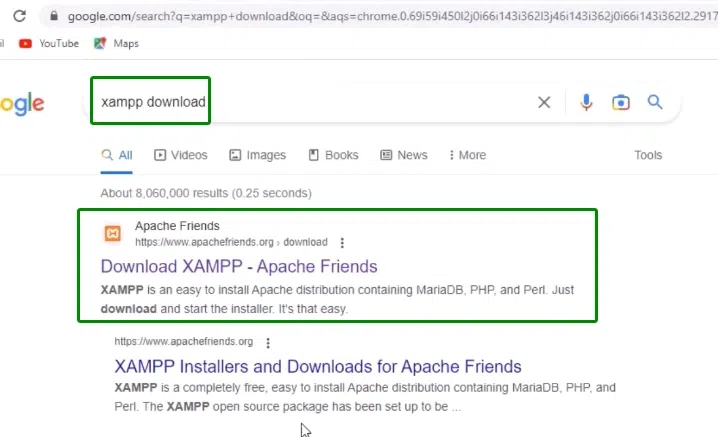Click the second result's https://www.apachefriends.org URL
Image resolution: width=718 pixels, height=437 pixels.
[184, 342]
